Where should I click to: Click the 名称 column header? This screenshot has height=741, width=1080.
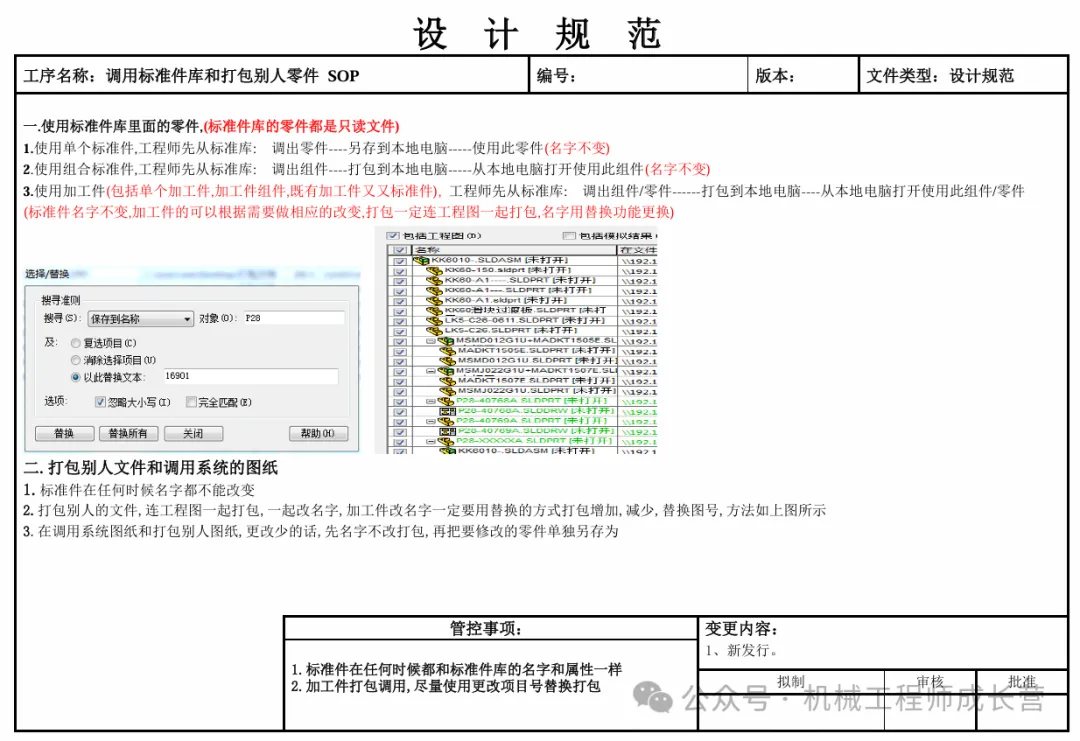(x=514, y=250)
